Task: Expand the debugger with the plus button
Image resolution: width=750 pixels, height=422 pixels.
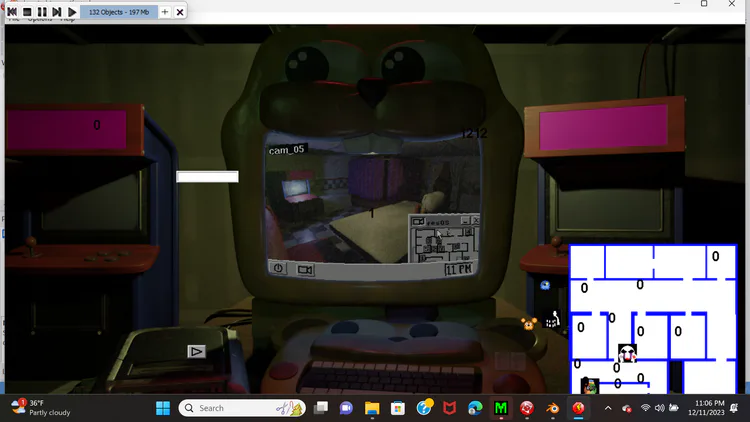Action: [x=165, y=12]
